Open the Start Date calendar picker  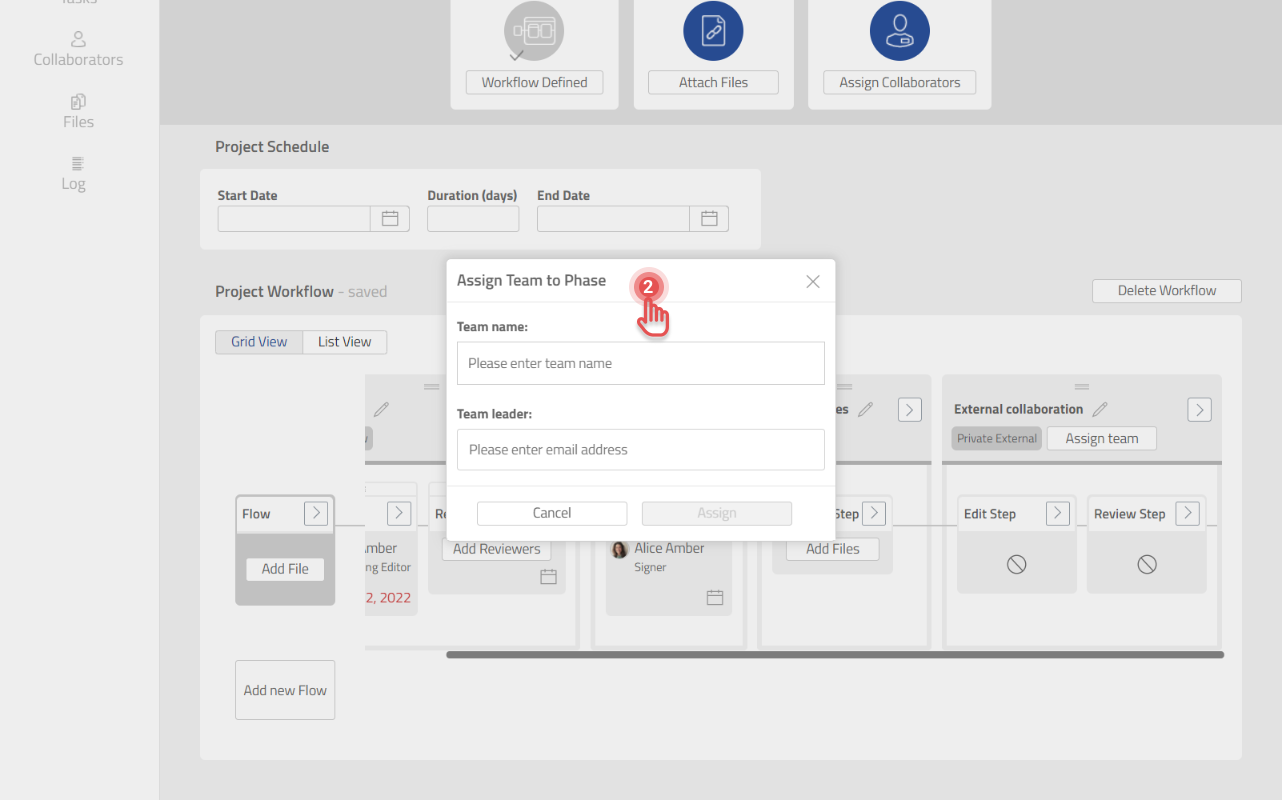(x=390, y=219)
